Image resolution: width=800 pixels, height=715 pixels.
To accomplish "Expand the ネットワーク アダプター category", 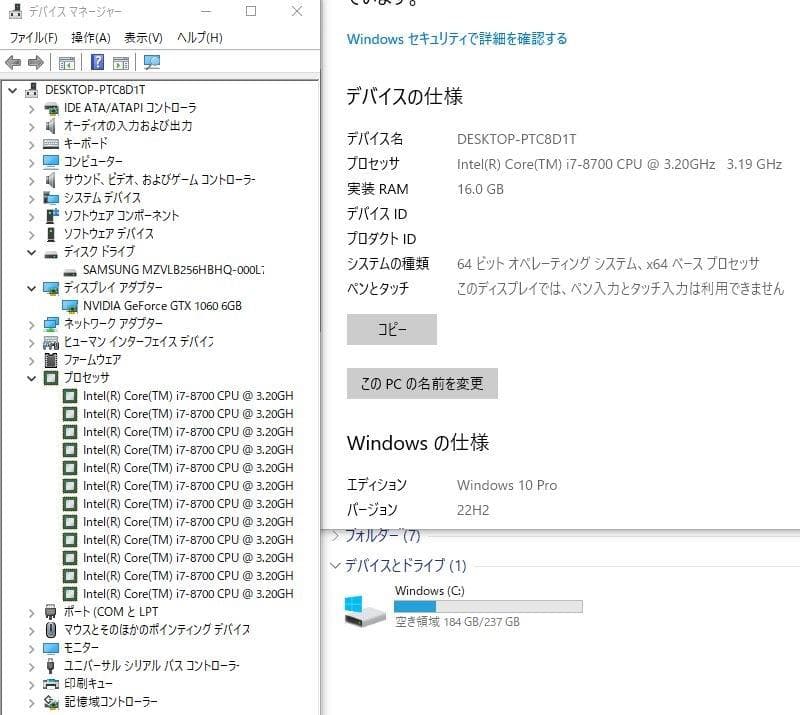I will [x=30, y=323].
